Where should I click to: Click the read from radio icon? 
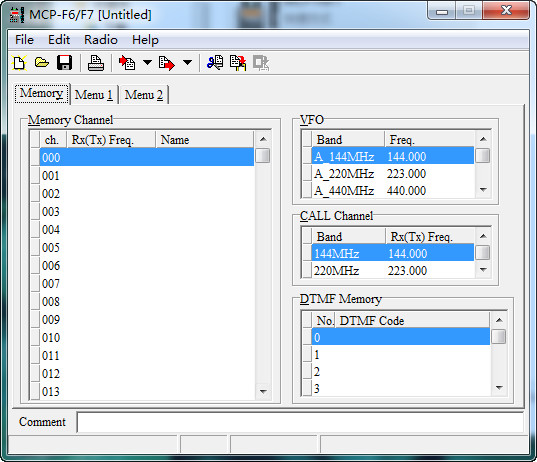127,63
